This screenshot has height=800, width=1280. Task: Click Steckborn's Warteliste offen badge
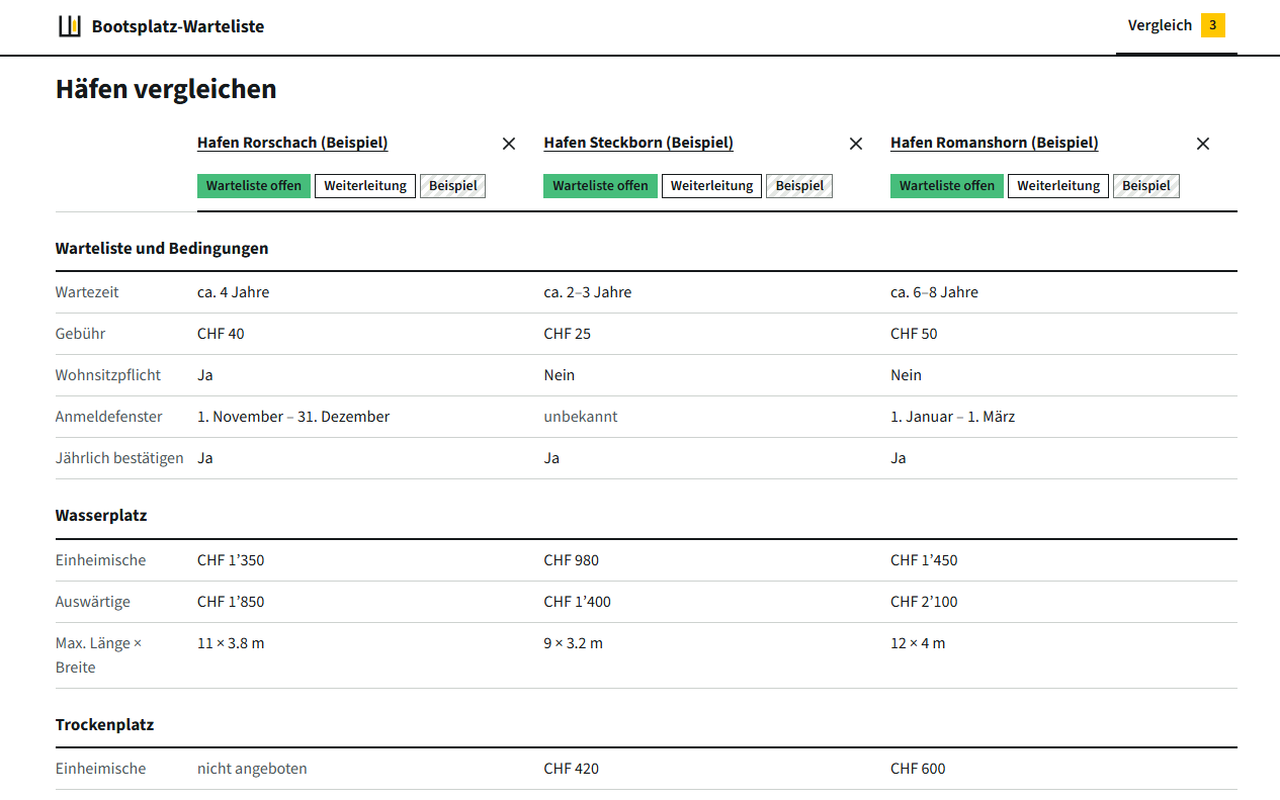point(601,186)
